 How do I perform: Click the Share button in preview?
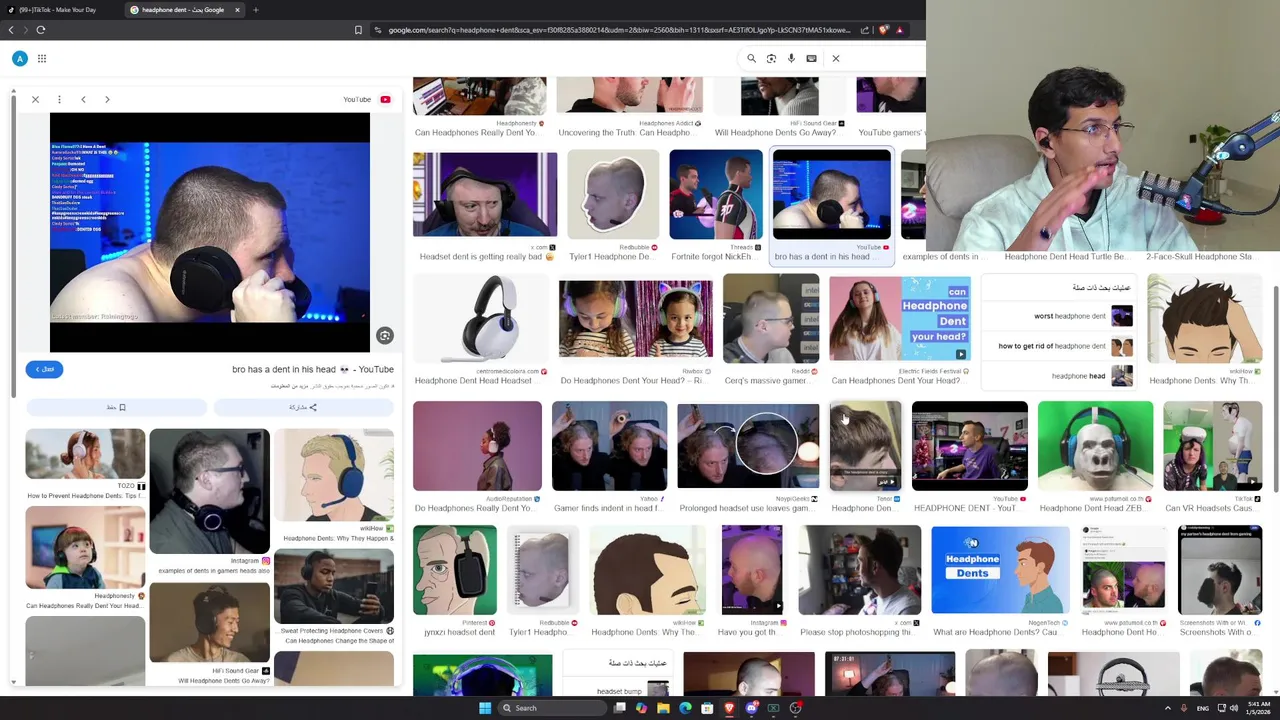pyautogui.click(x=303, y=407)
